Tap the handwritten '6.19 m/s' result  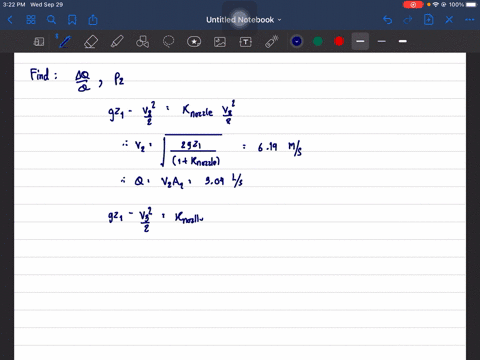tap(280, 148)
